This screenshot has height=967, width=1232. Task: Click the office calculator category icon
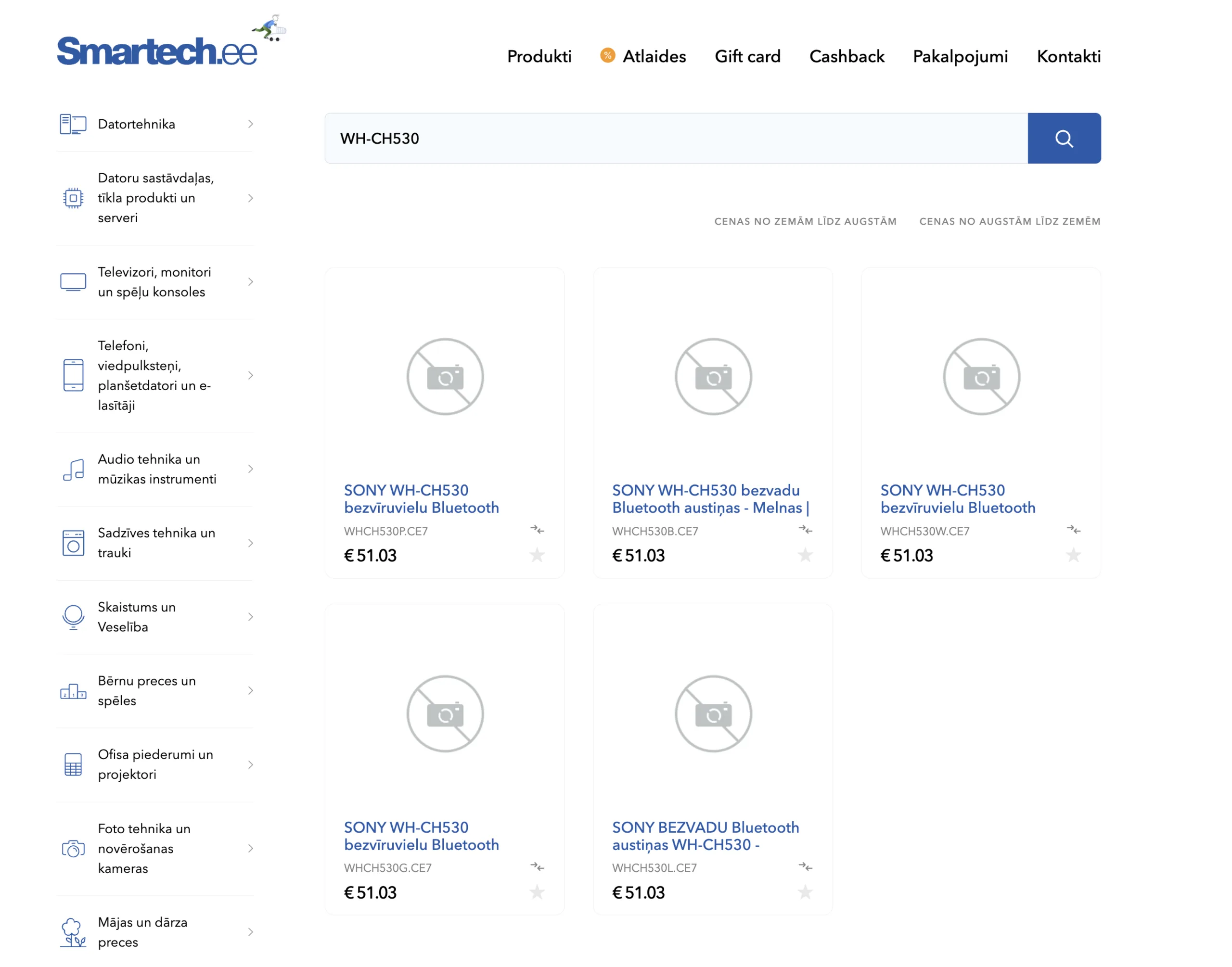(x=73, y=764)
